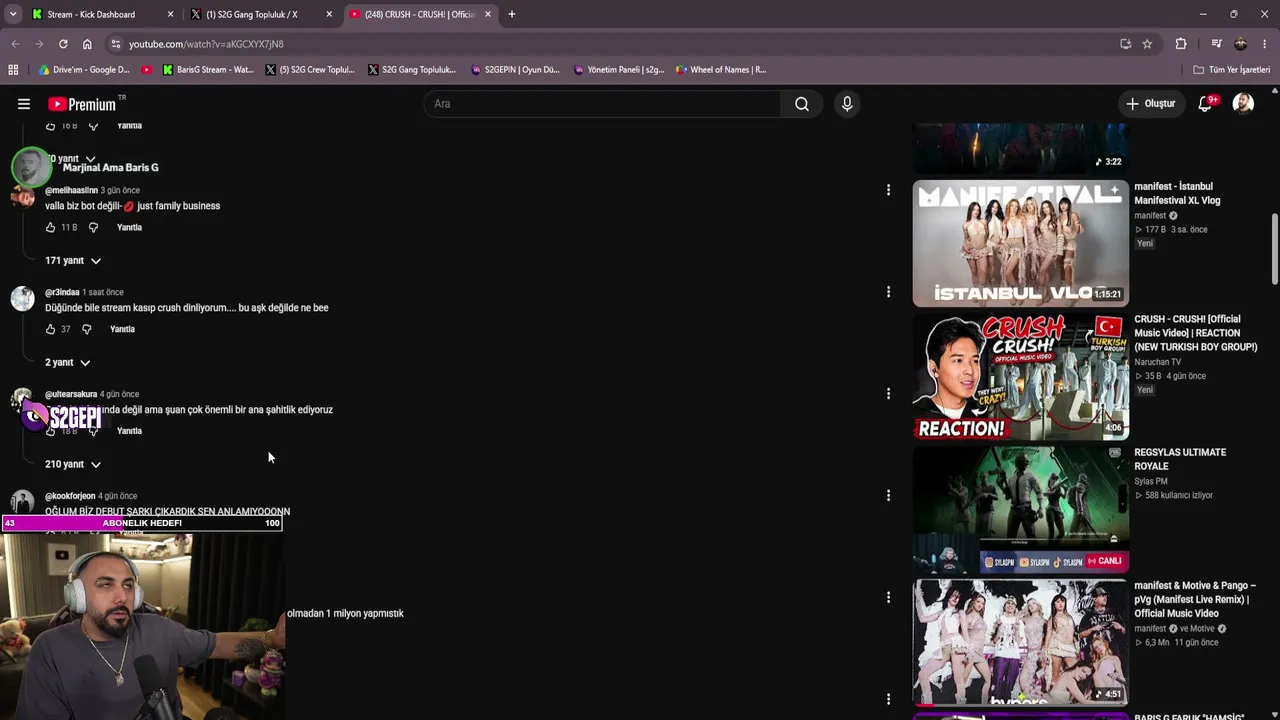Open the (5) S2G Crew Topluluk bookmark

310,70
